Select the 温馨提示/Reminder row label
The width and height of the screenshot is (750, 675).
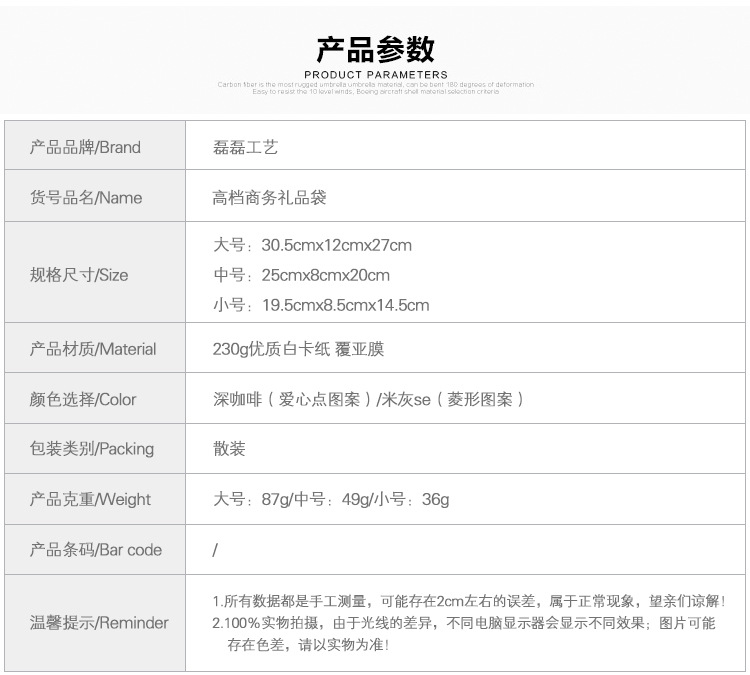99,622
